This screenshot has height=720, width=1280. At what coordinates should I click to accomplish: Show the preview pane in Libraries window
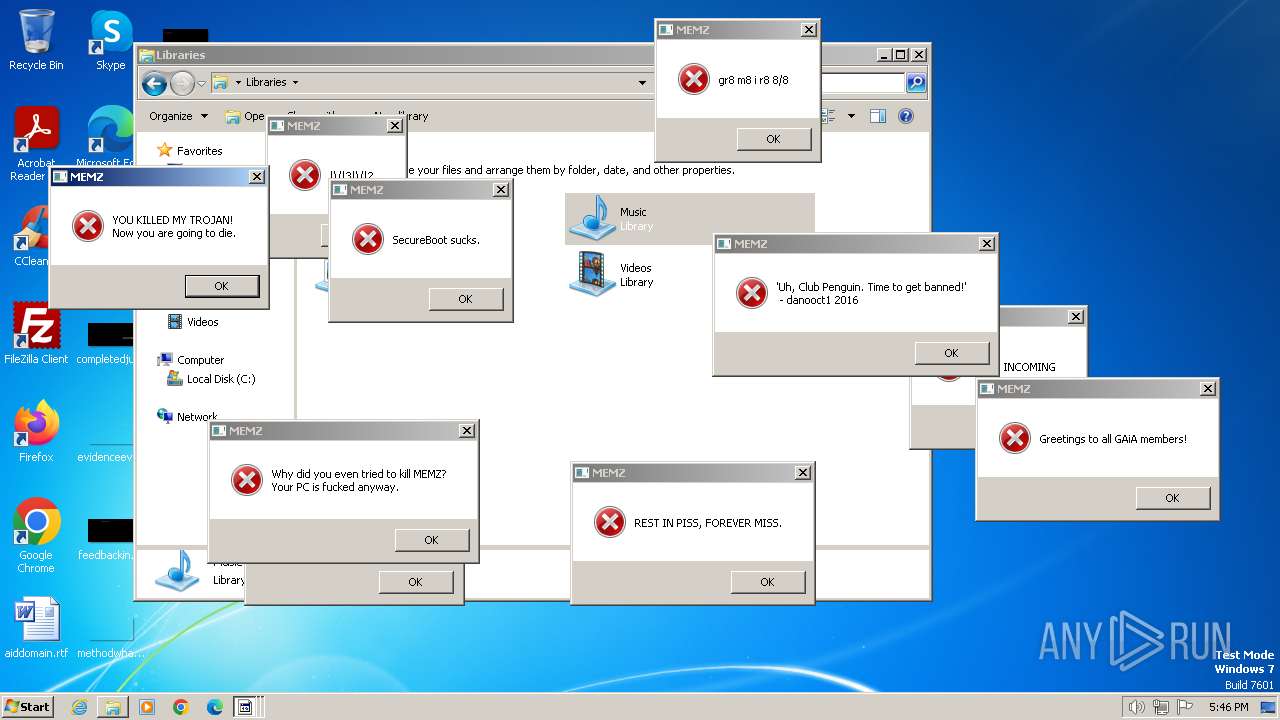(x=877, y=116)
